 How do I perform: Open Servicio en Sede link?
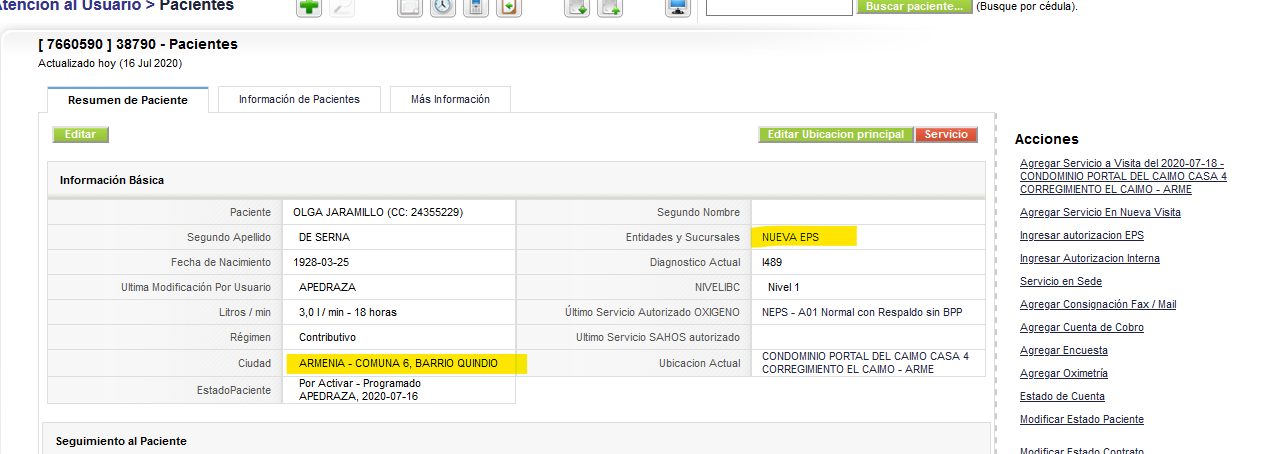click(x=1060, y=281)
